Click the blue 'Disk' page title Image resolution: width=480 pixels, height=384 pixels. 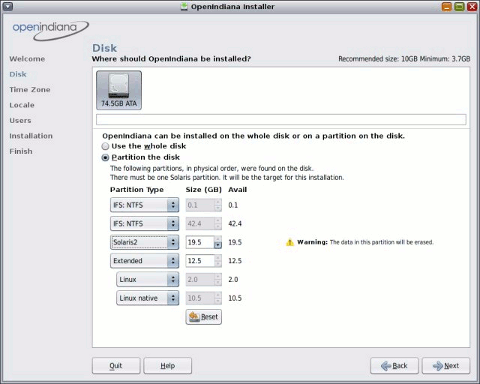(104, 48)
